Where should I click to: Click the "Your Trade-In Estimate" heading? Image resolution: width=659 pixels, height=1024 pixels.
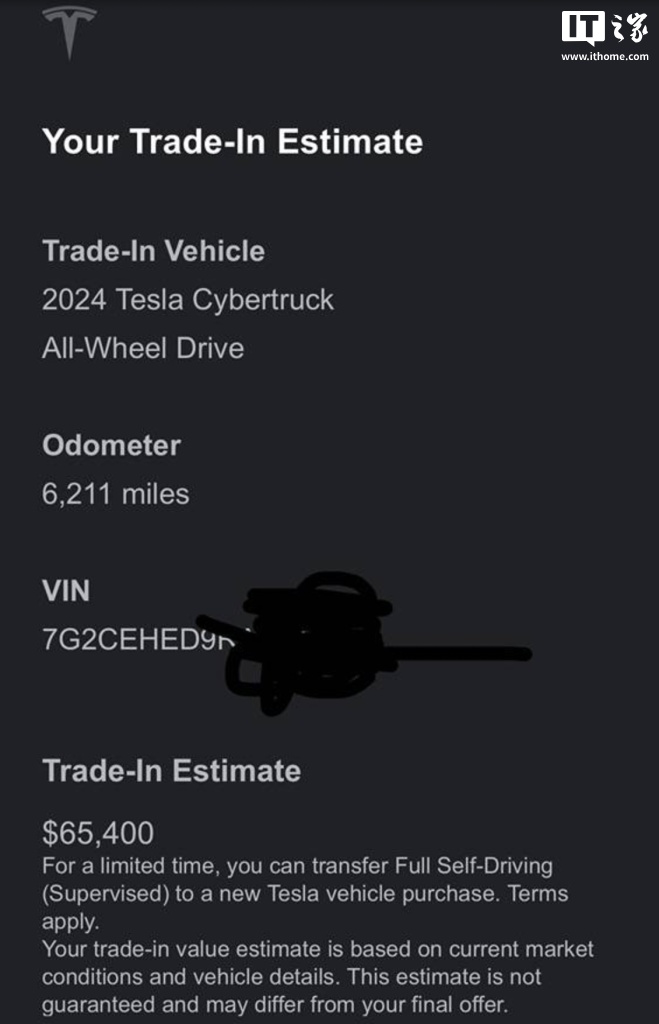(232, 141)
